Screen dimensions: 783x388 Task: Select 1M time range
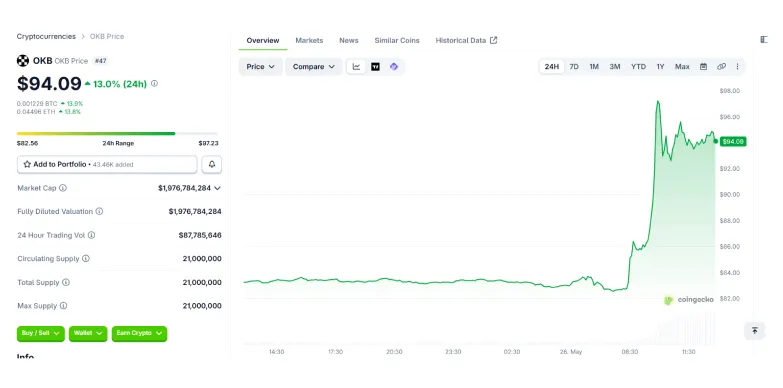tap(594, 66)
